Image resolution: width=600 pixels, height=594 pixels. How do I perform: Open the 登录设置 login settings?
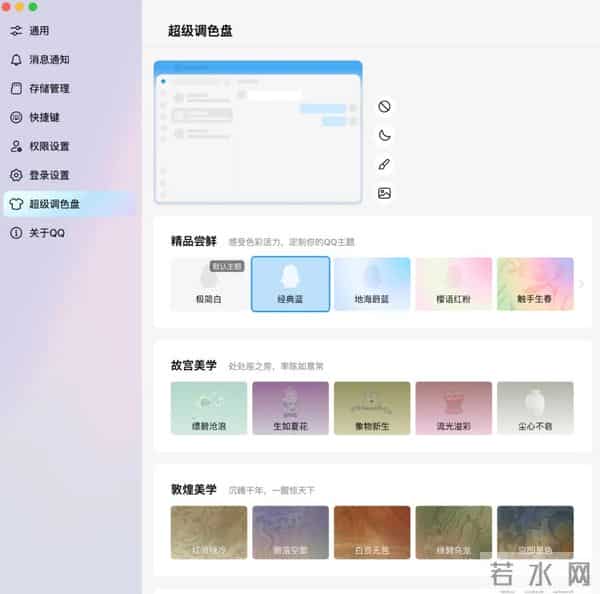[x=69, y=175]
